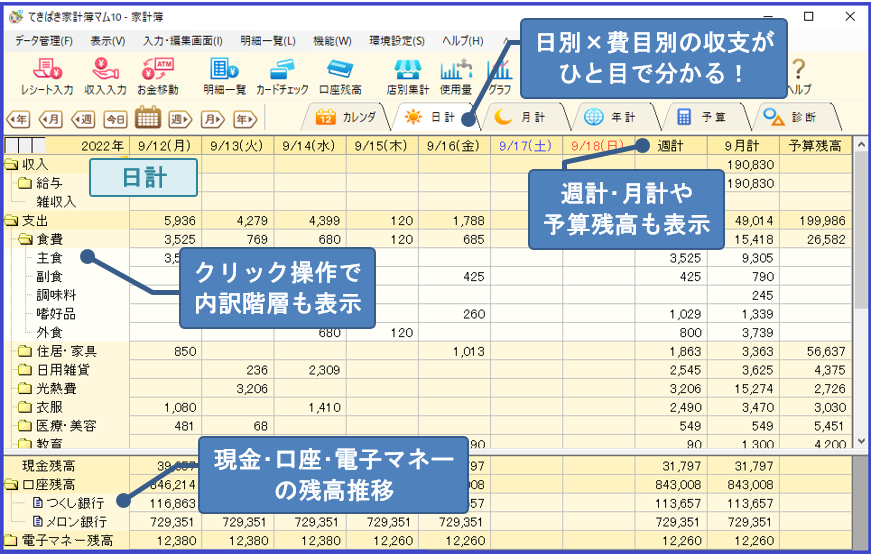Open the レシート入力 receipt entry tool
This screenshot has height=554, width=873.
tap(47, 76)
